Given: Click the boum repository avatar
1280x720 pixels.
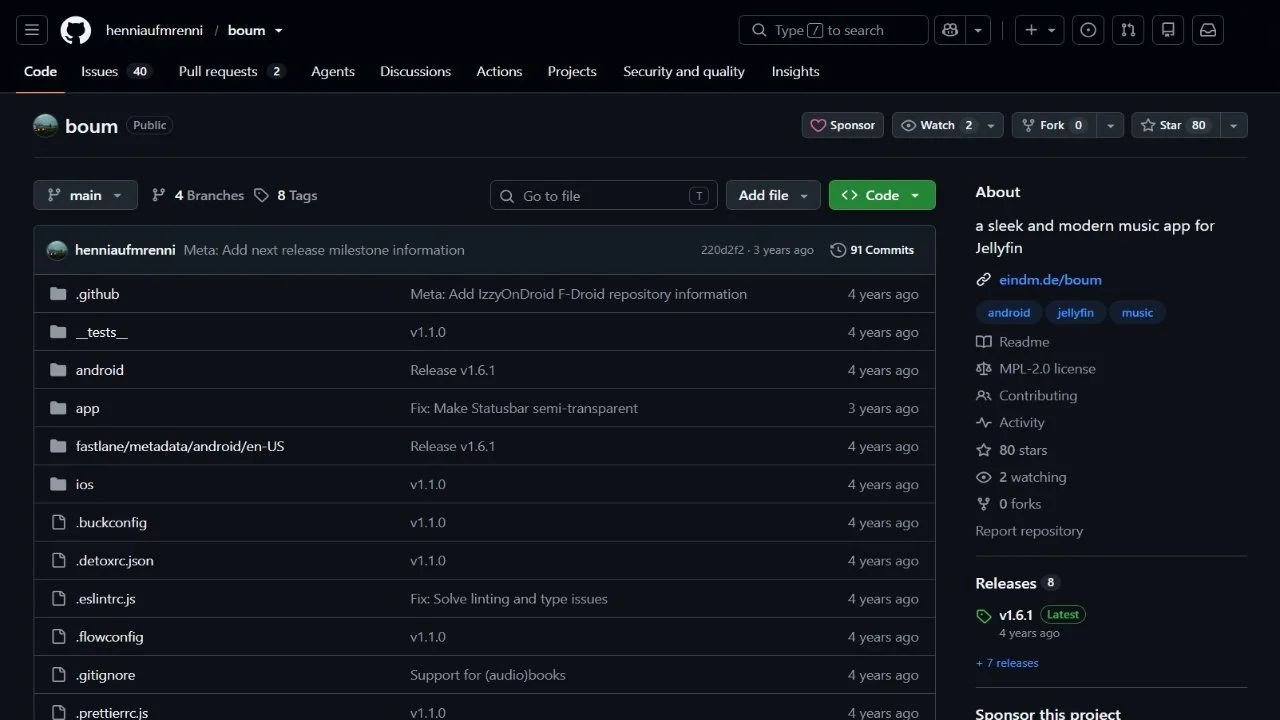Looking at the screenshot, I should click(46, 126).
